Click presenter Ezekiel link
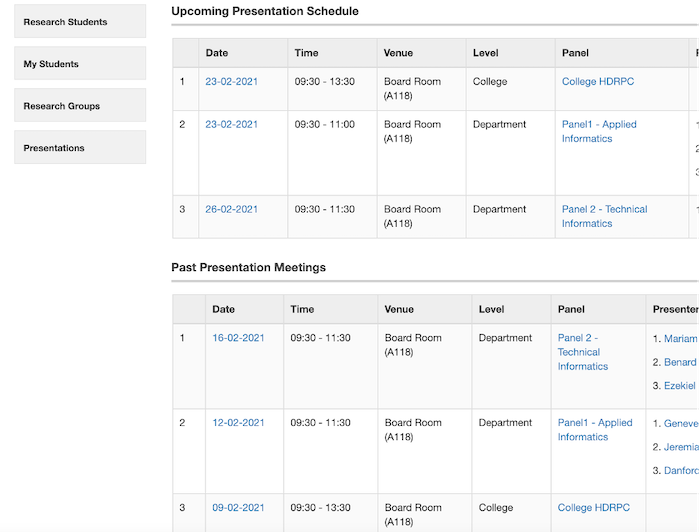The height and width of the screenshot is (532, 700). 679,386
